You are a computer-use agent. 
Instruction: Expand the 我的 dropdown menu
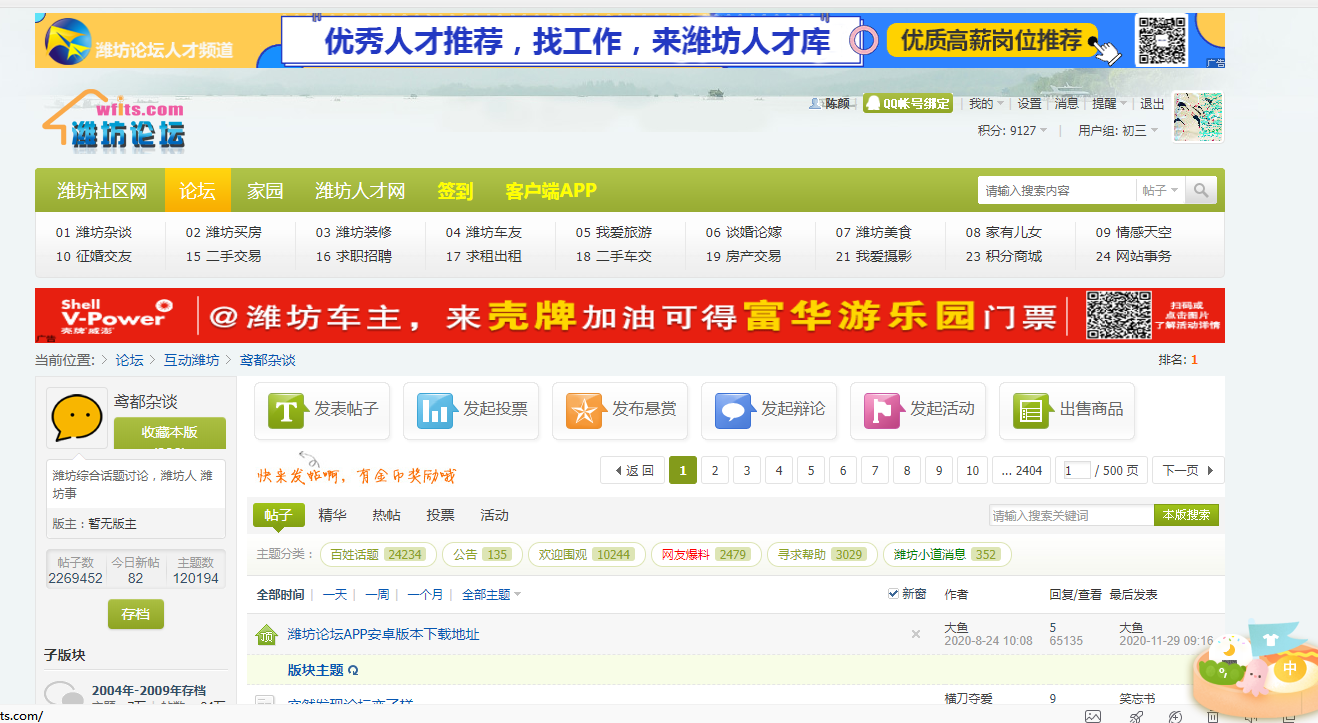click(985, 103)
